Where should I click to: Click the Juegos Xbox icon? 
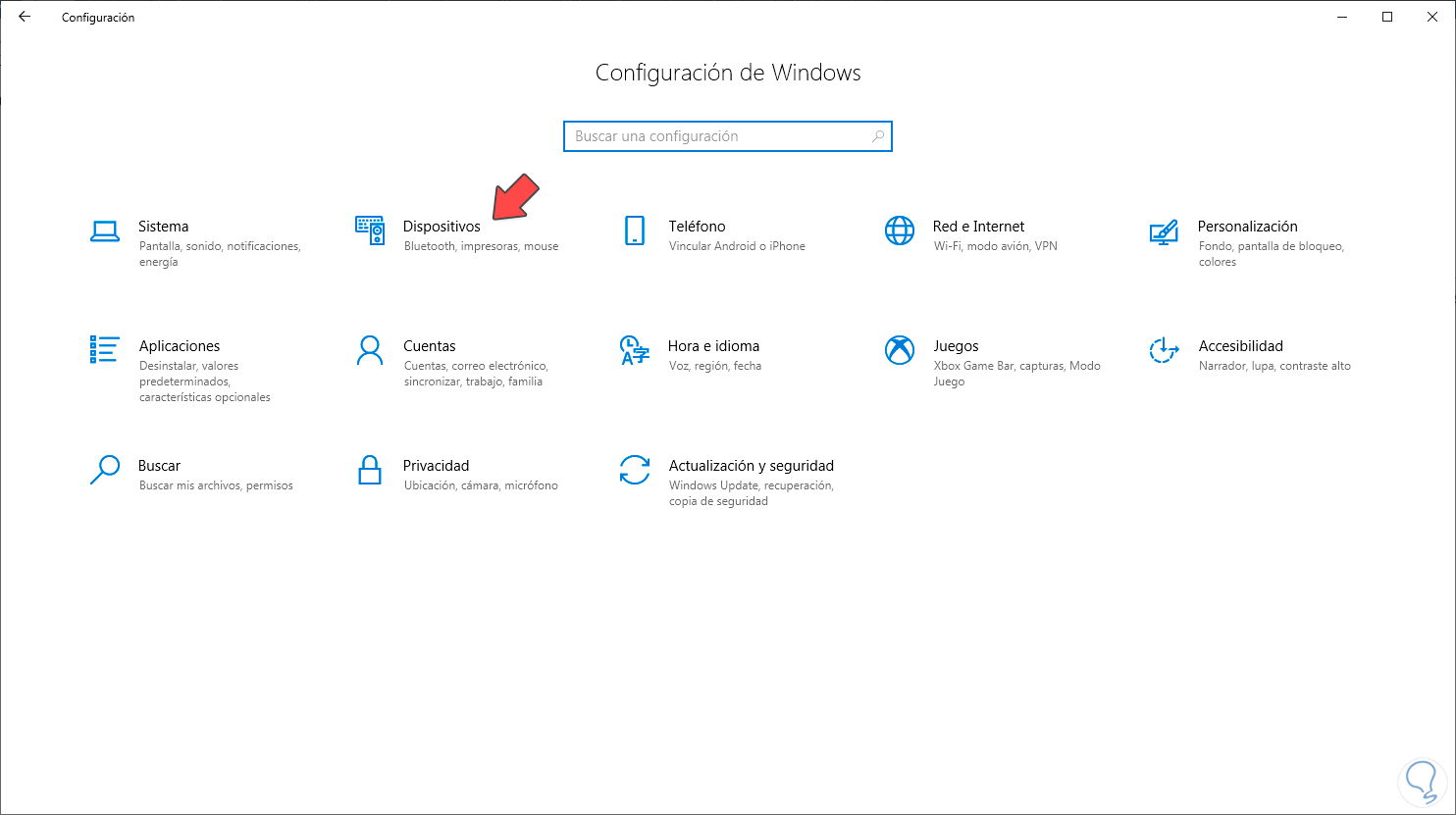coord(900,350)
